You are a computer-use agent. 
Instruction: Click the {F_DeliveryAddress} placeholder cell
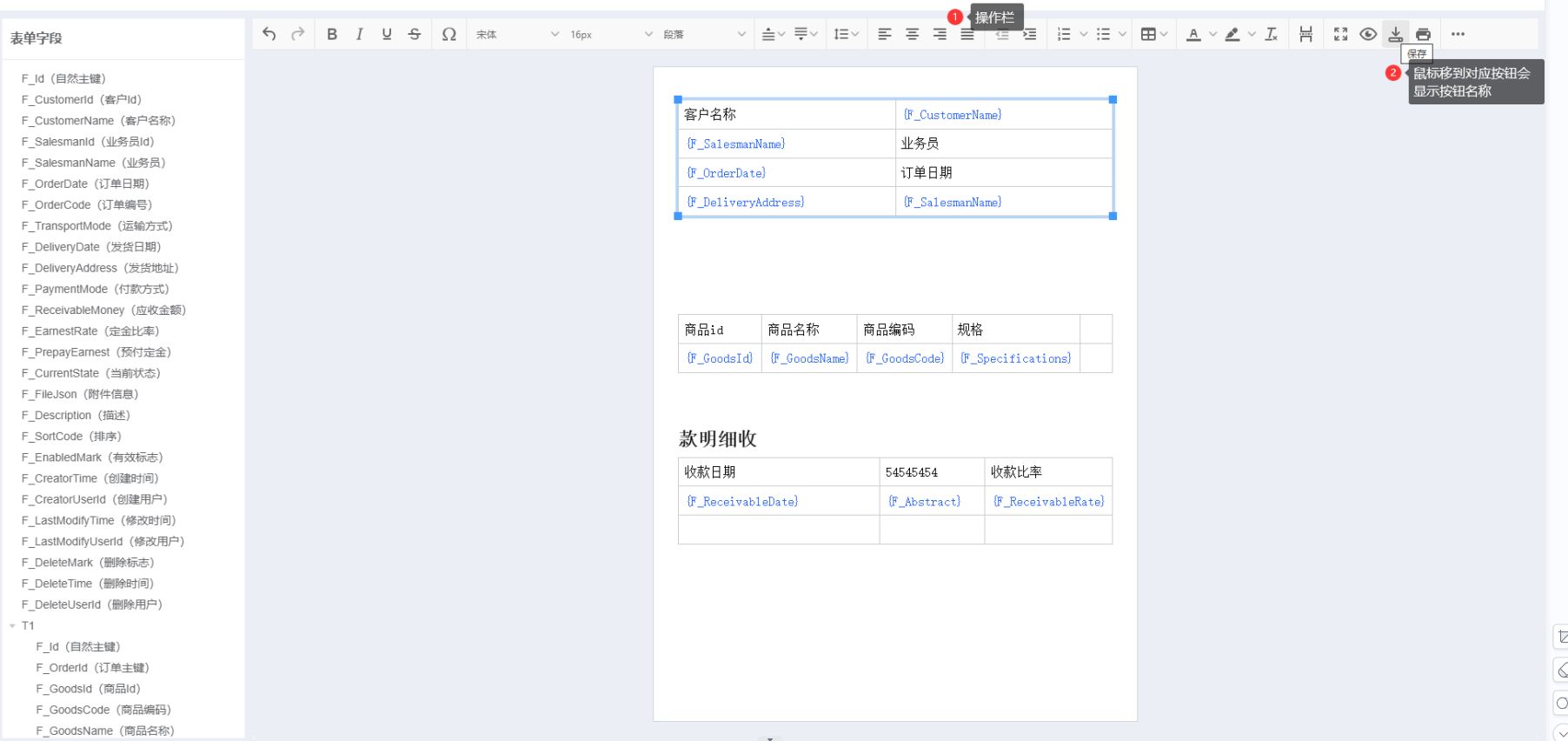pyautogui.click(x=746, y=202)
